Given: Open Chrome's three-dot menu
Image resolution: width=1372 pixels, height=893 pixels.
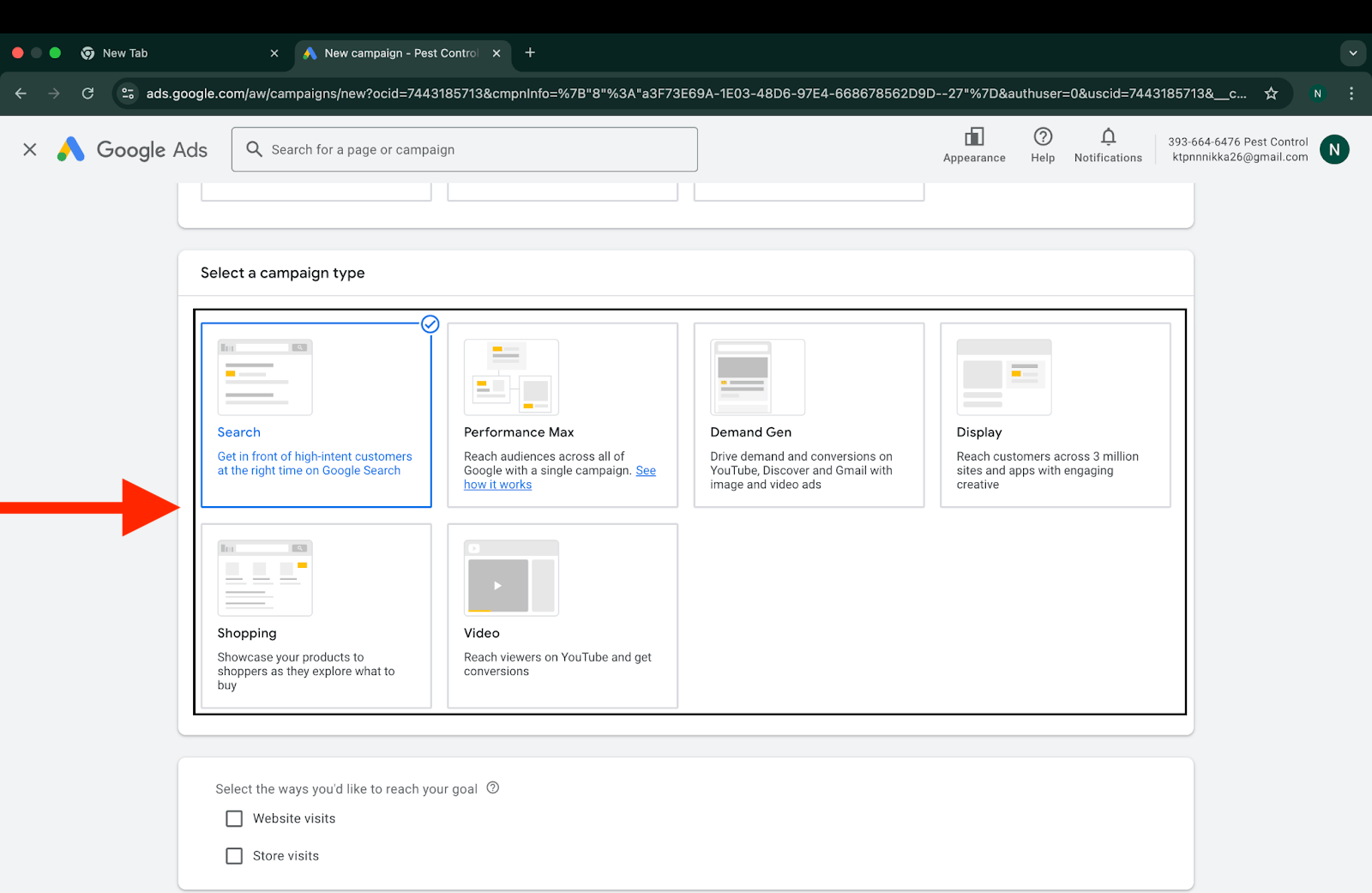Looking at the screenshot, I should point(1351,94).
